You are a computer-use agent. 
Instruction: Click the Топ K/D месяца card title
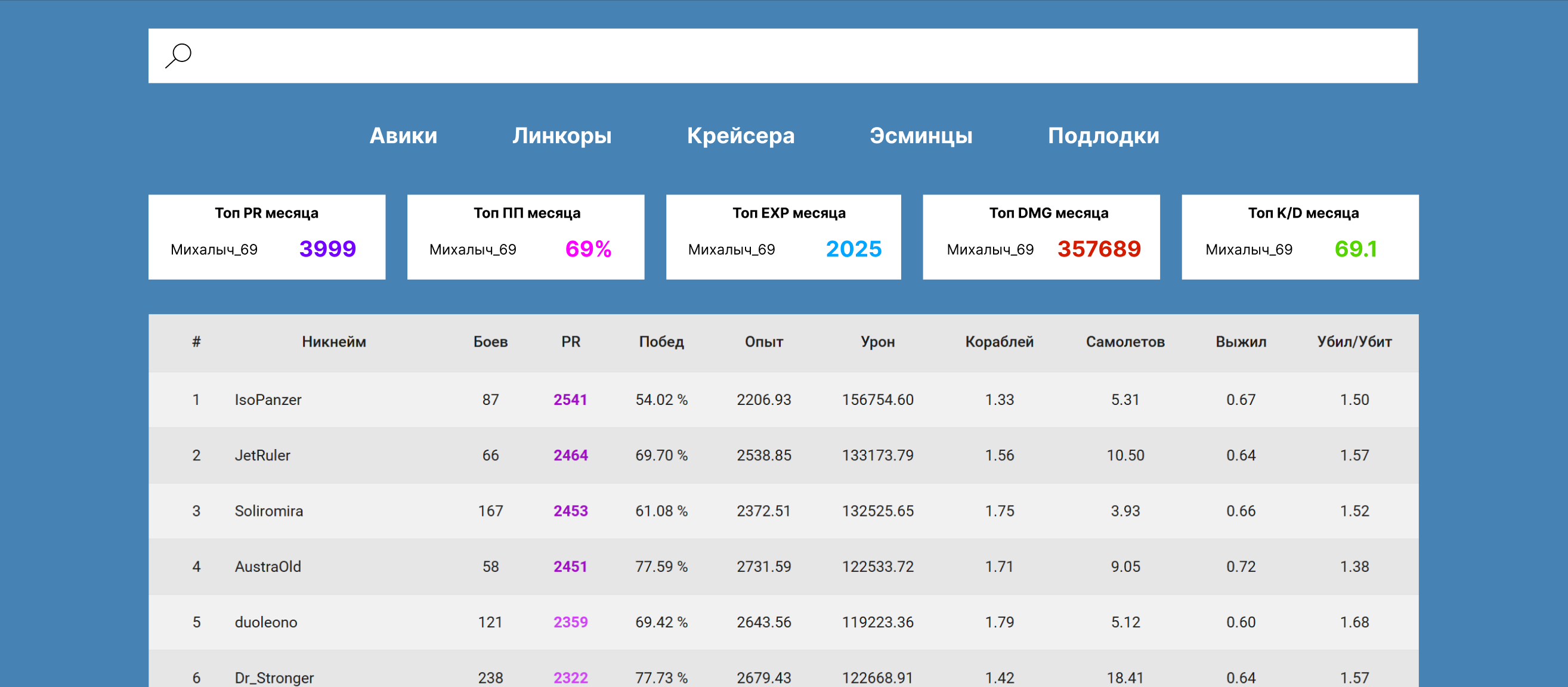pyautogui.click(x=1303, y=213)
